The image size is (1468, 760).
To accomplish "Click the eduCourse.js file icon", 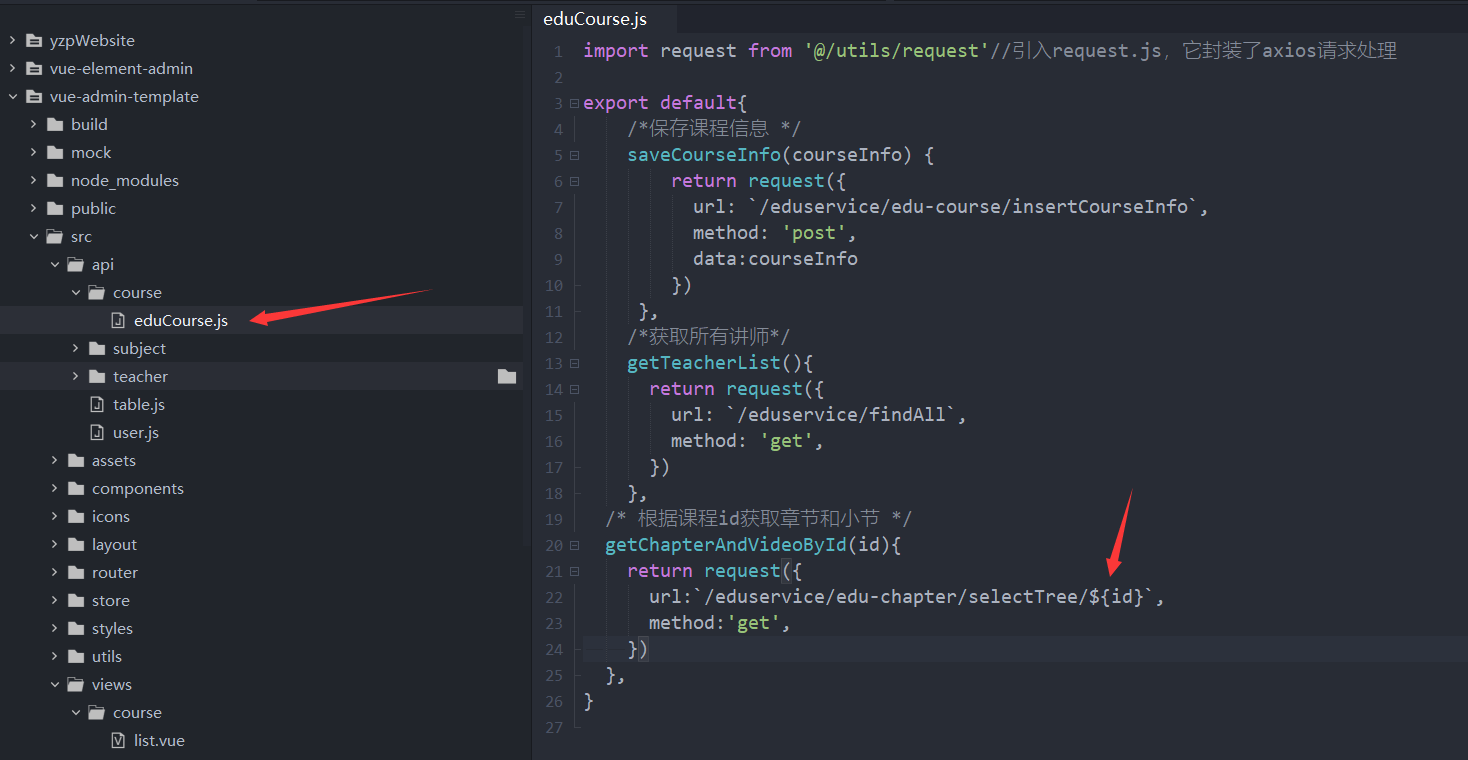I will coord(118,321).
